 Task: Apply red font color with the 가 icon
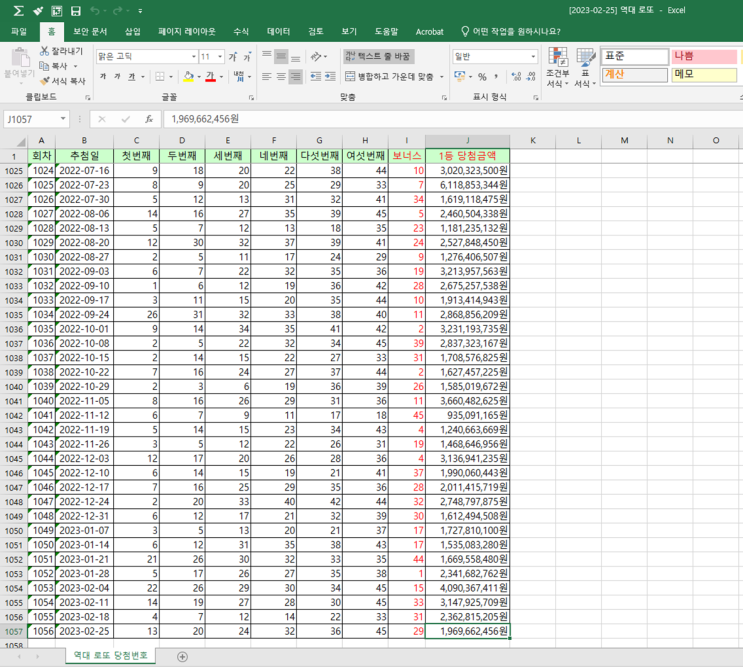[x=210, y=76]
